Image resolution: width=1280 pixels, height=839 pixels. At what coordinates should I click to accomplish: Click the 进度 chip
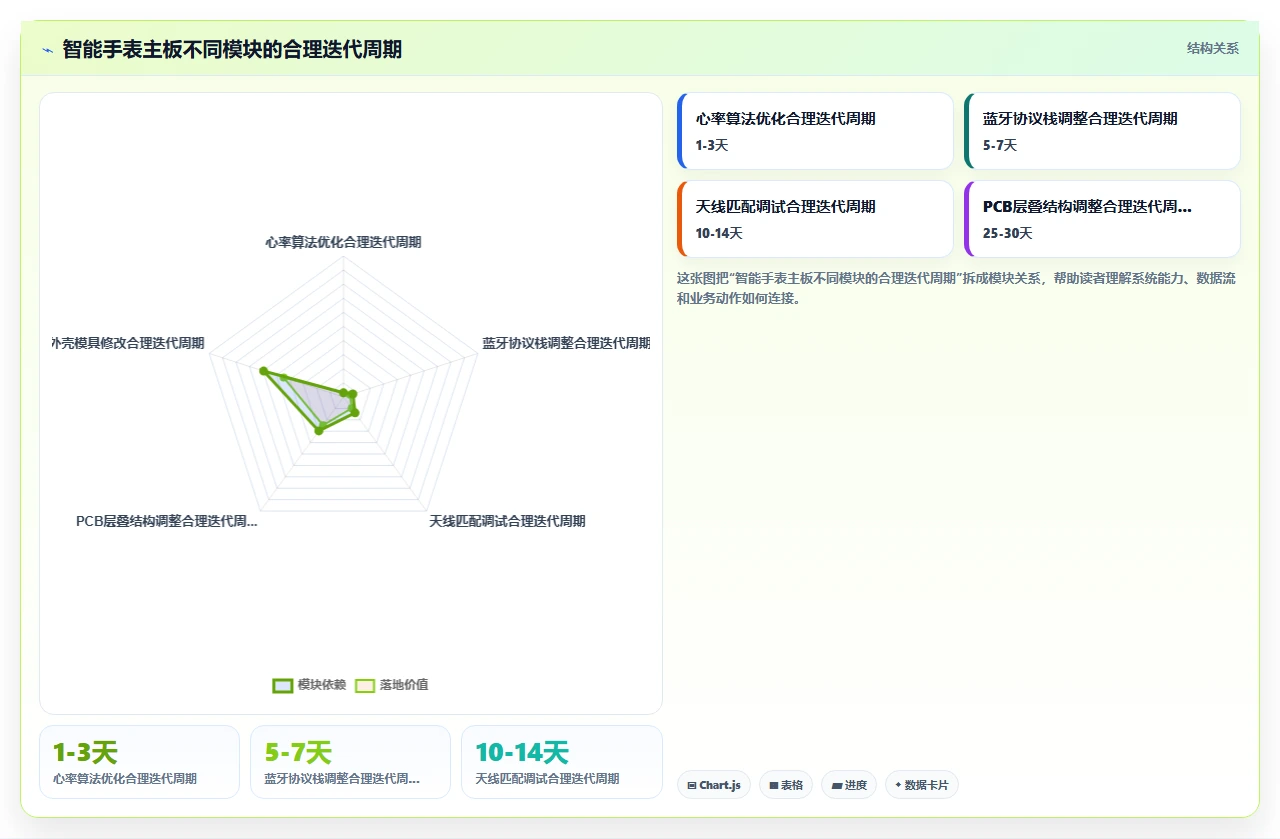coord(849,785)
